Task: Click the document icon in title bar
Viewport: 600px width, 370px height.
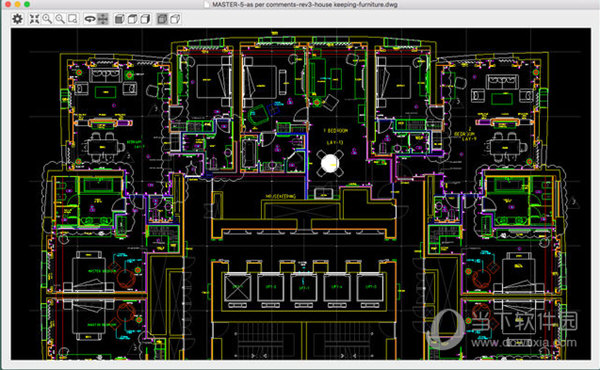Action: (x=207, y=5)
